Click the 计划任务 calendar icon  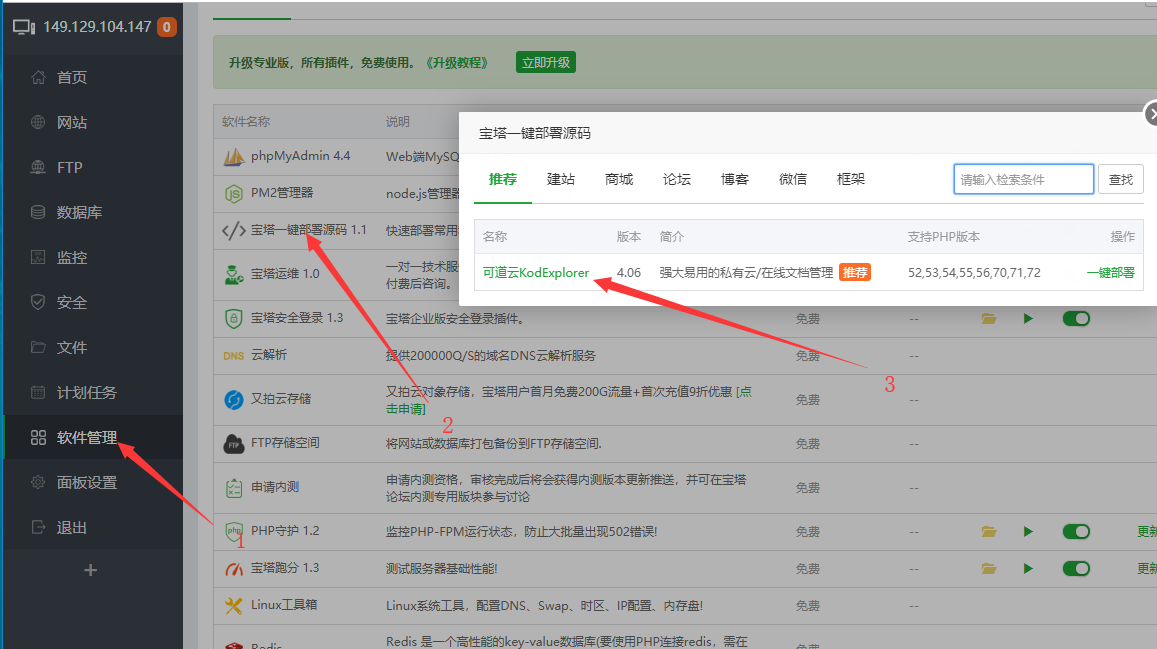coord(38,392)
